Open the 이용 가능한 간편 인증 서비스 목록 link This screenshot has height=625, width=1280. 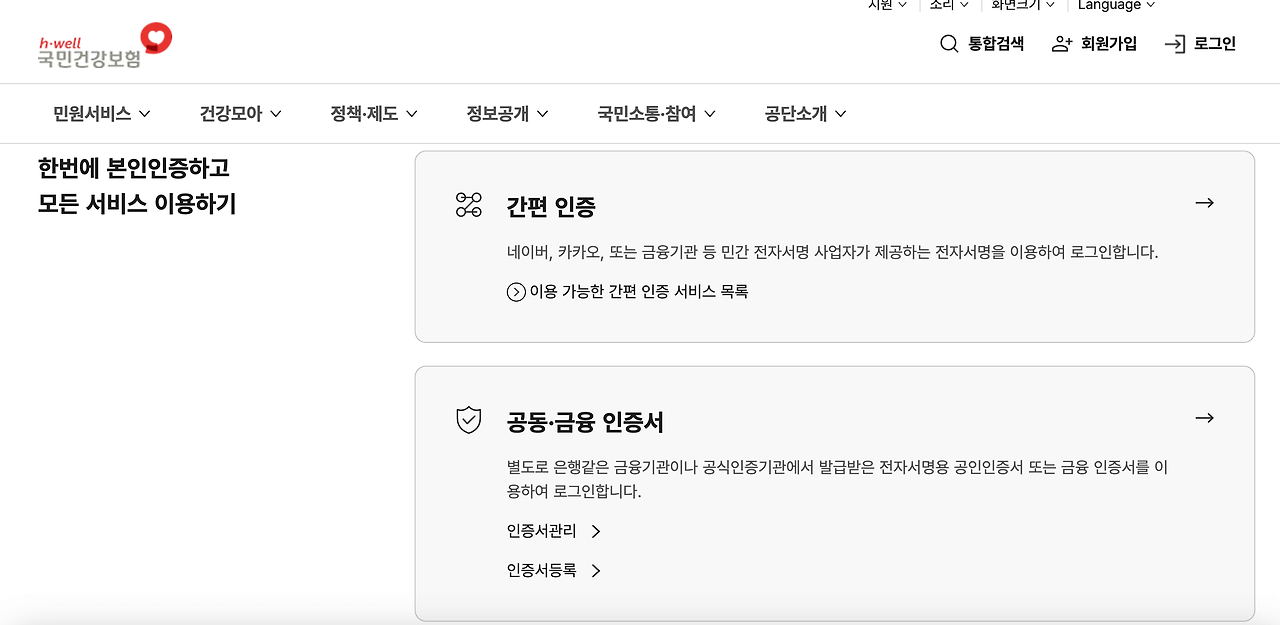pos(638,291)
